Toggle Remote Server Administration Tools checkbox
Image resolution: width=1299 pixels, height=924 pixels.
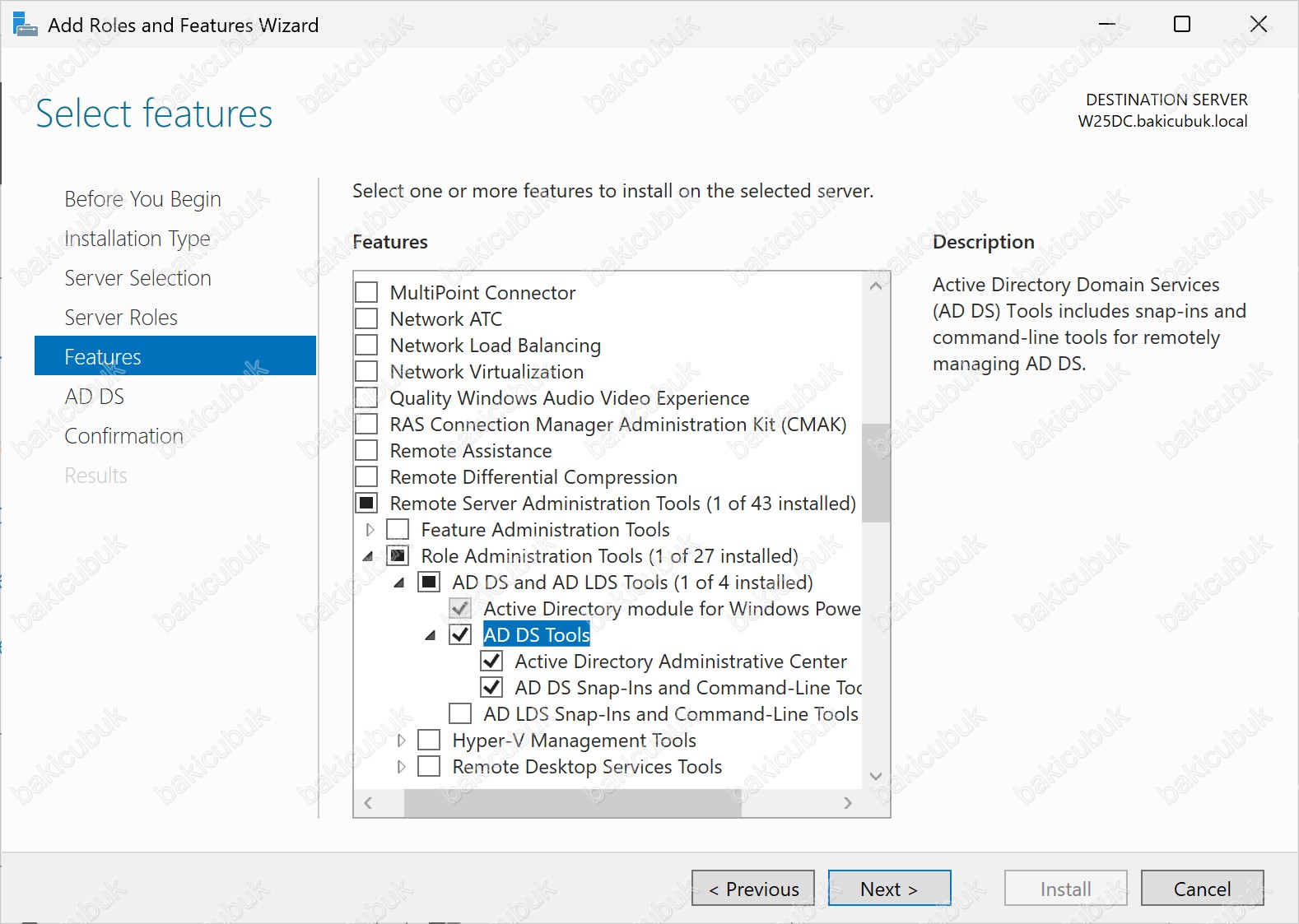366,503
